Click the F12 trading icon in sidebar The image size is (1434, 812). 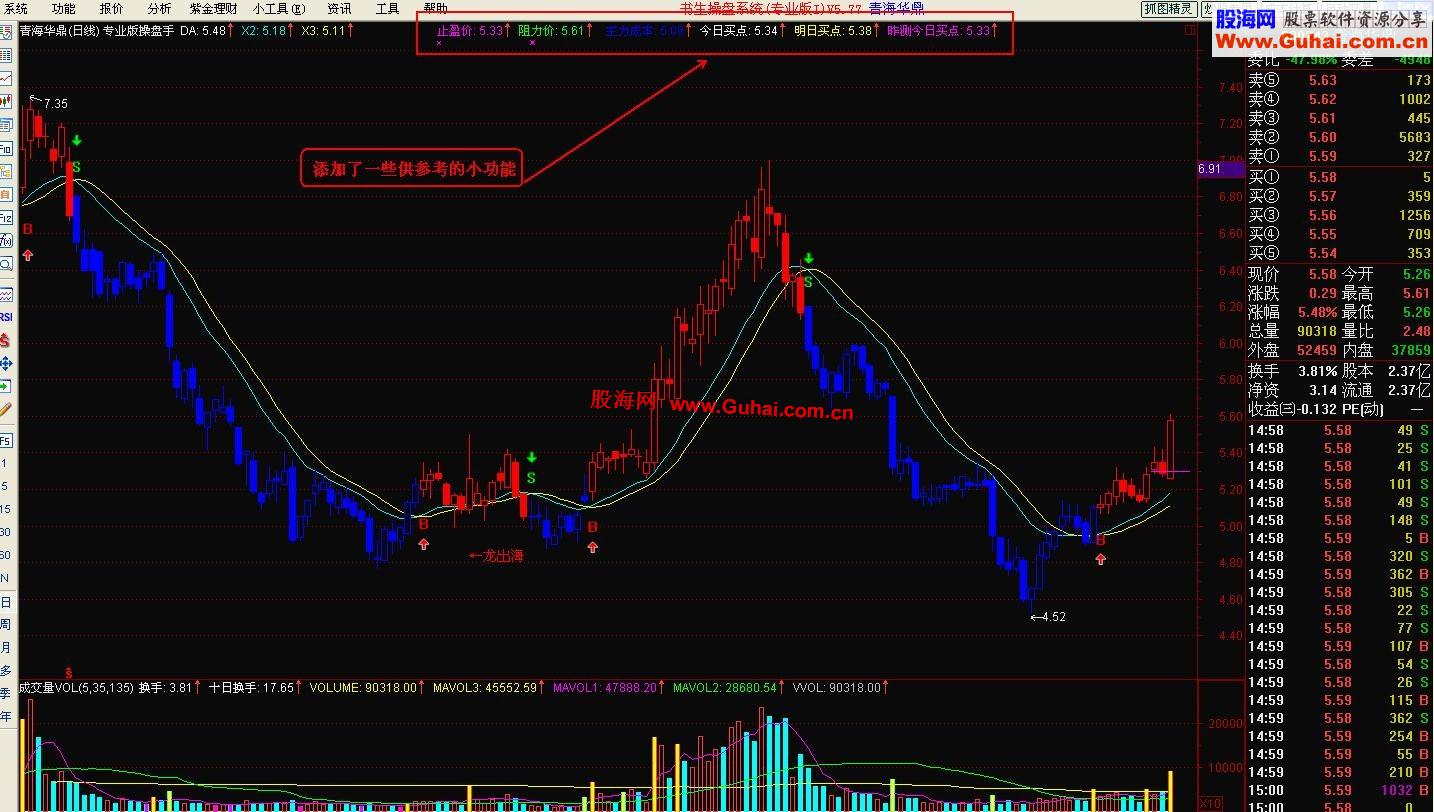(5, 217)
